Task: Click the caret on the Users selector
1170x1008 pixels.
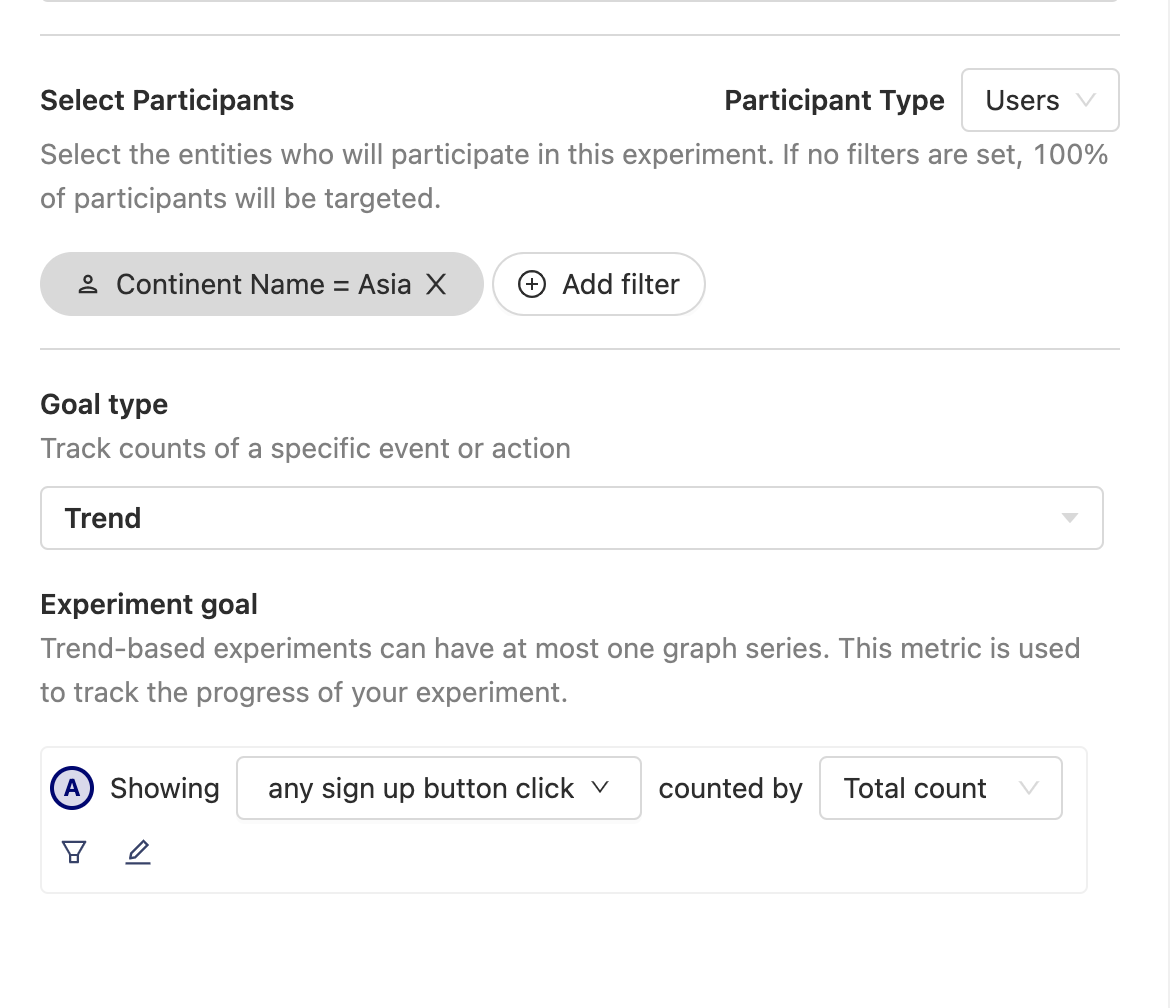Action: [1086, 100]
